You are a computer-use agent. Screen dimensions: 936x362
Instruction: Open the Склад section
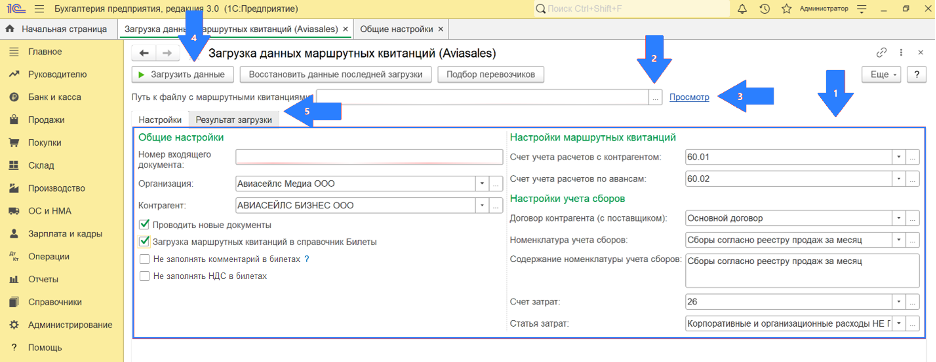[x=41, y=165]
